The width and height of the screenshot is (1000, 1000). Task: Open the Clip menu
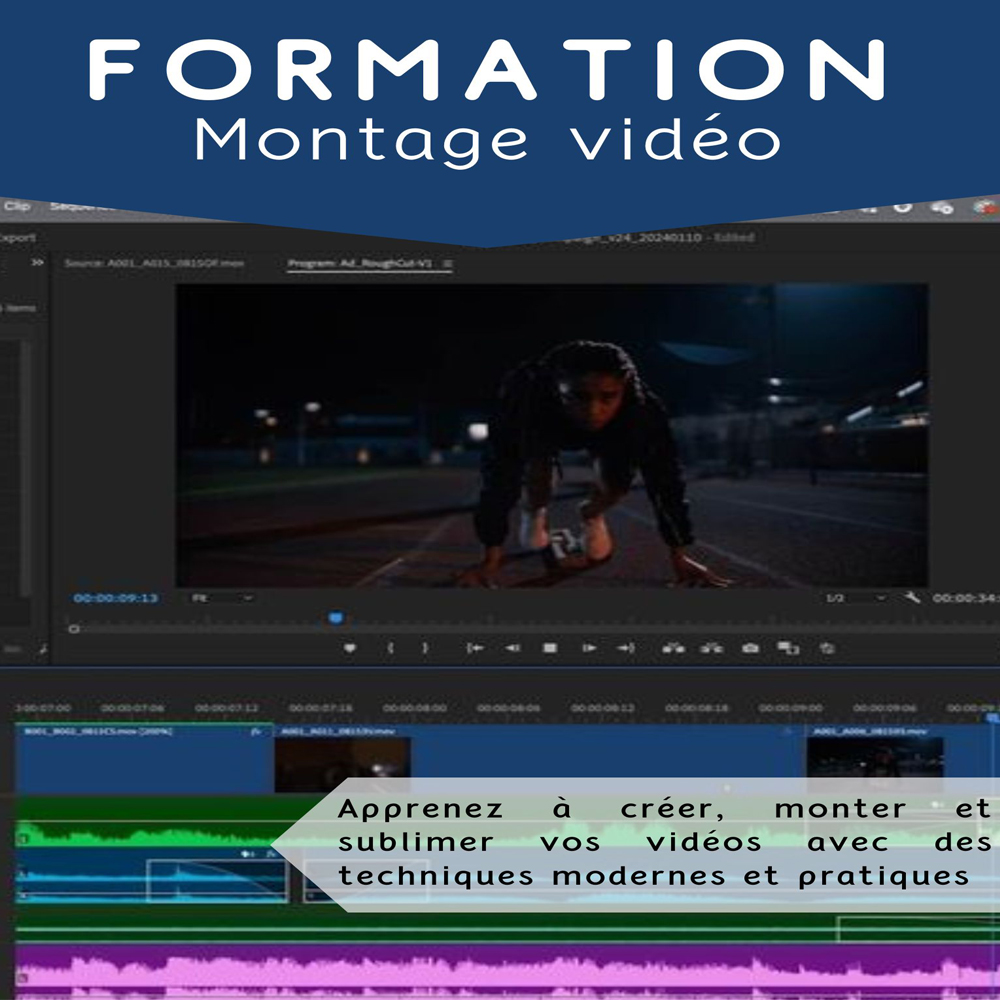[17, 207]
